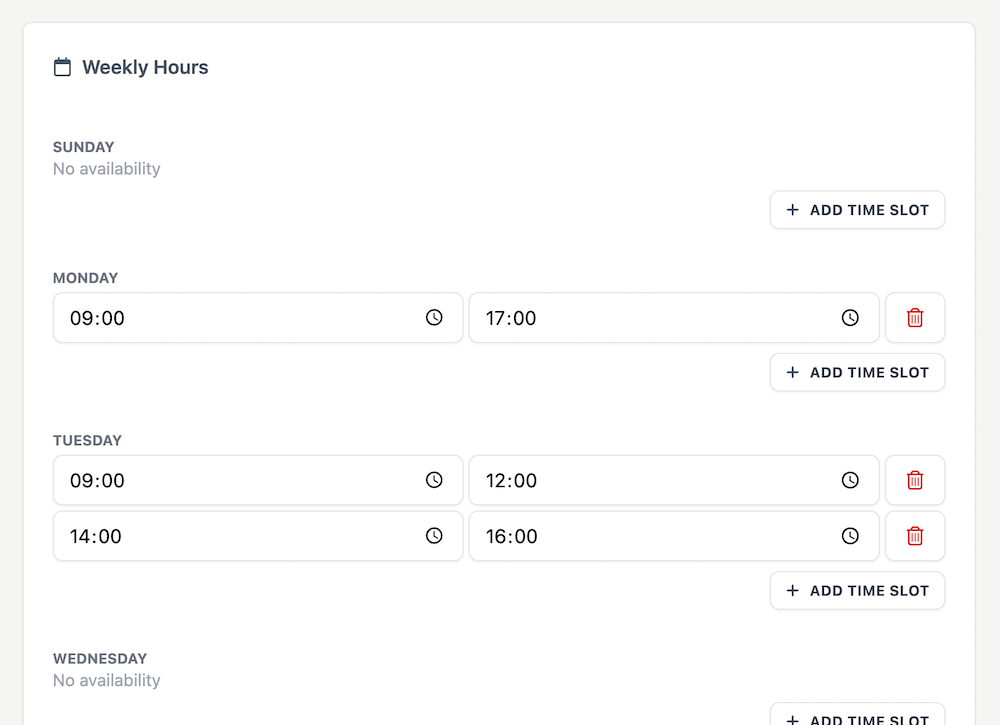Add a time slot for Wednesday
Screen dimensions: 1000x725
(x=857, y=717)
